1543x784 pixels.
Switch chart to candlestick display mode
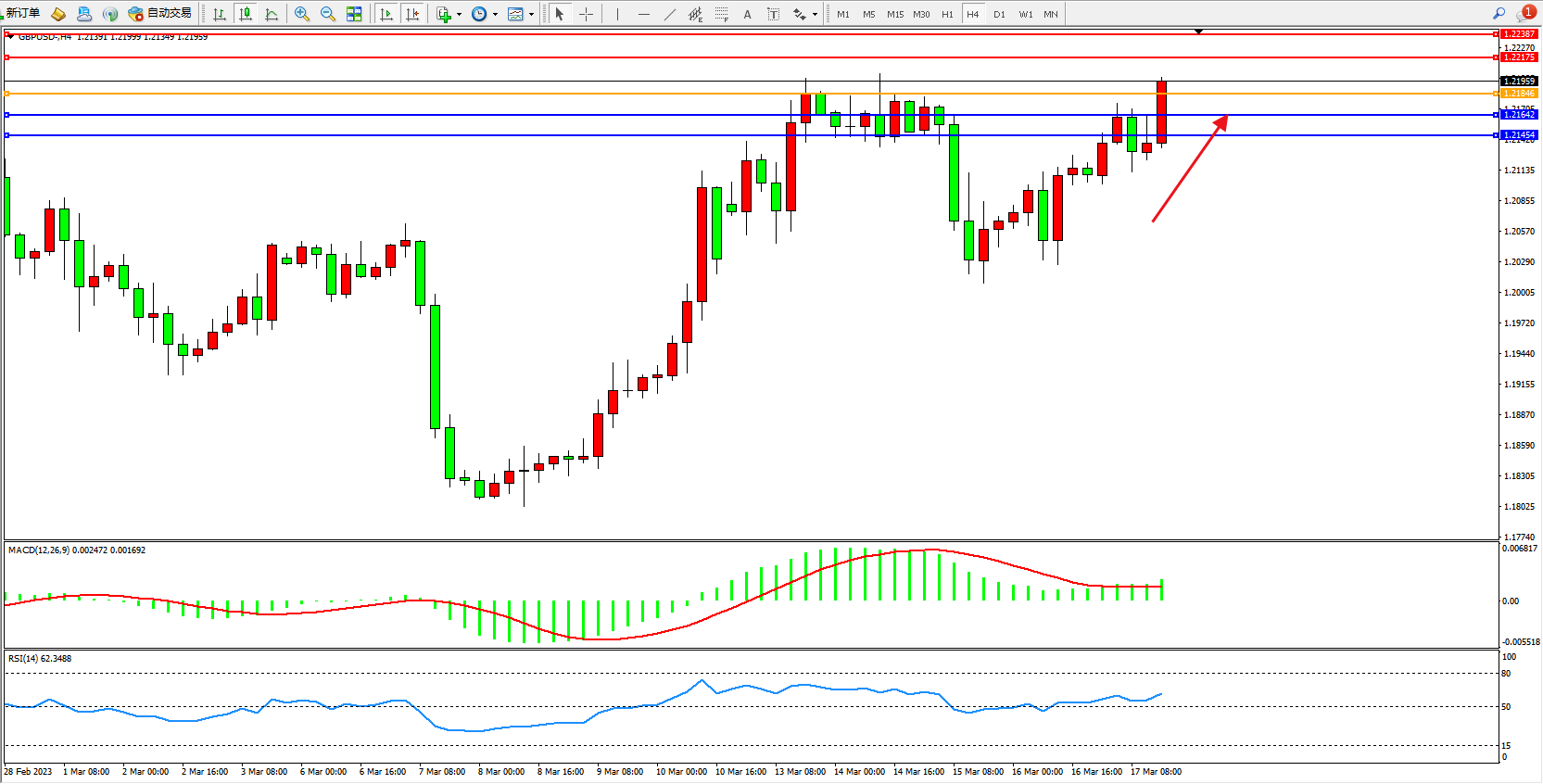coord(246,14)
